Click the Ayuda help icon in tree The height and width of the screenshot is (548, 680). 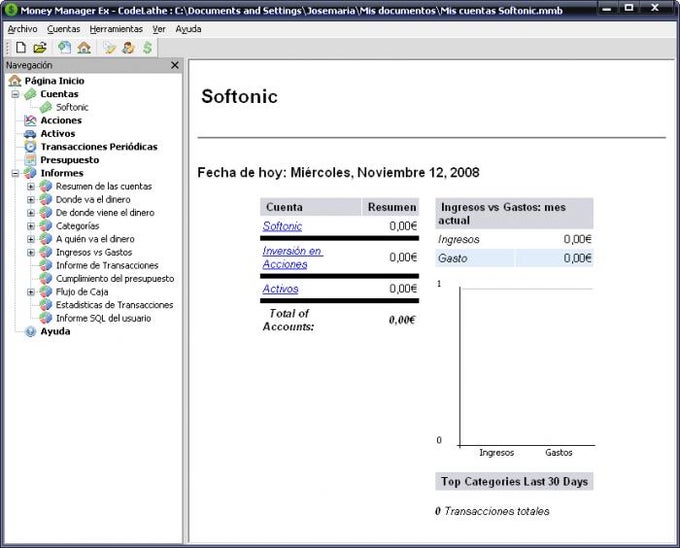coord(30,331)
